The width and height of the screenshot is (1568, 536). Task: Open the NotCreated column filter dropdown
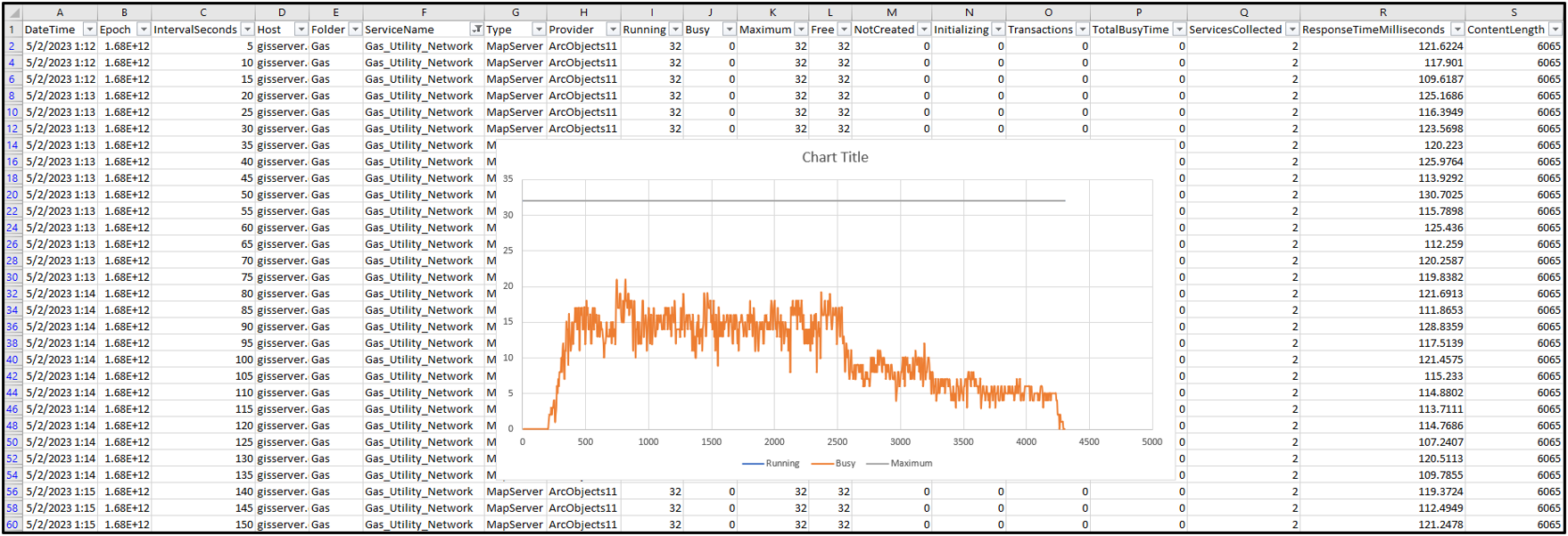924,29
